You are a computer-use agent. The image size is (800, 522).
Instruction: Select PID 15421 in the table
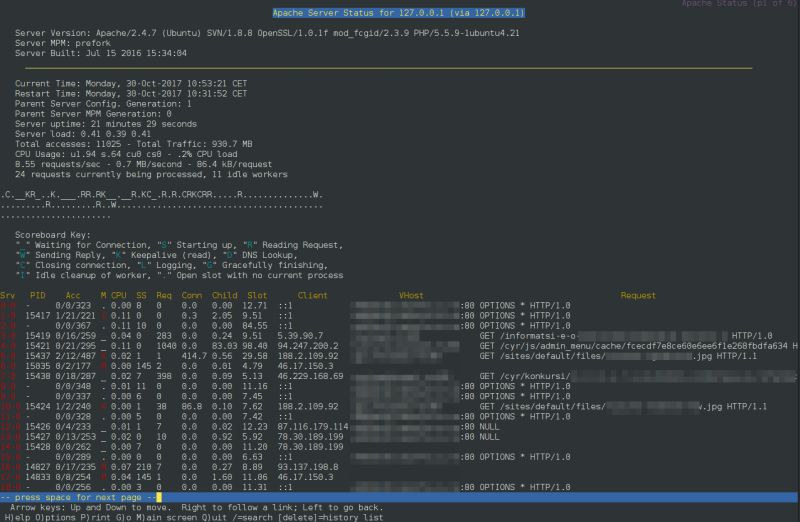38,346
